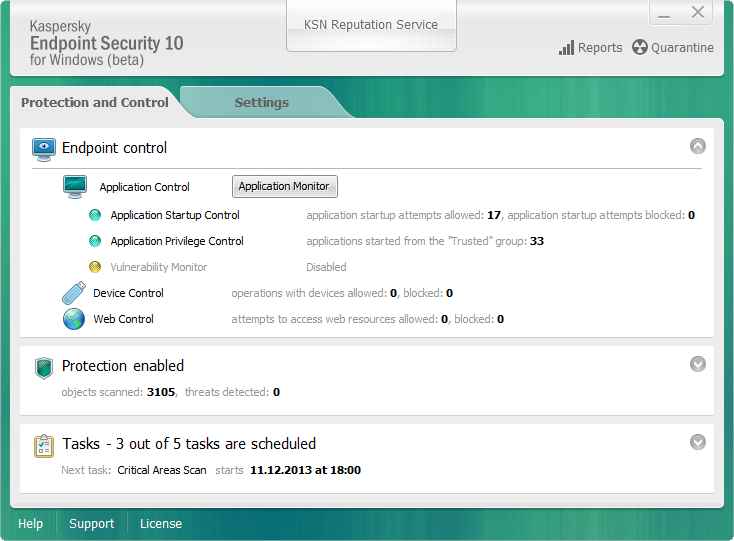Click the Web Control globe icon
This screenshot has height=541, width=734.
pos(74,319)
